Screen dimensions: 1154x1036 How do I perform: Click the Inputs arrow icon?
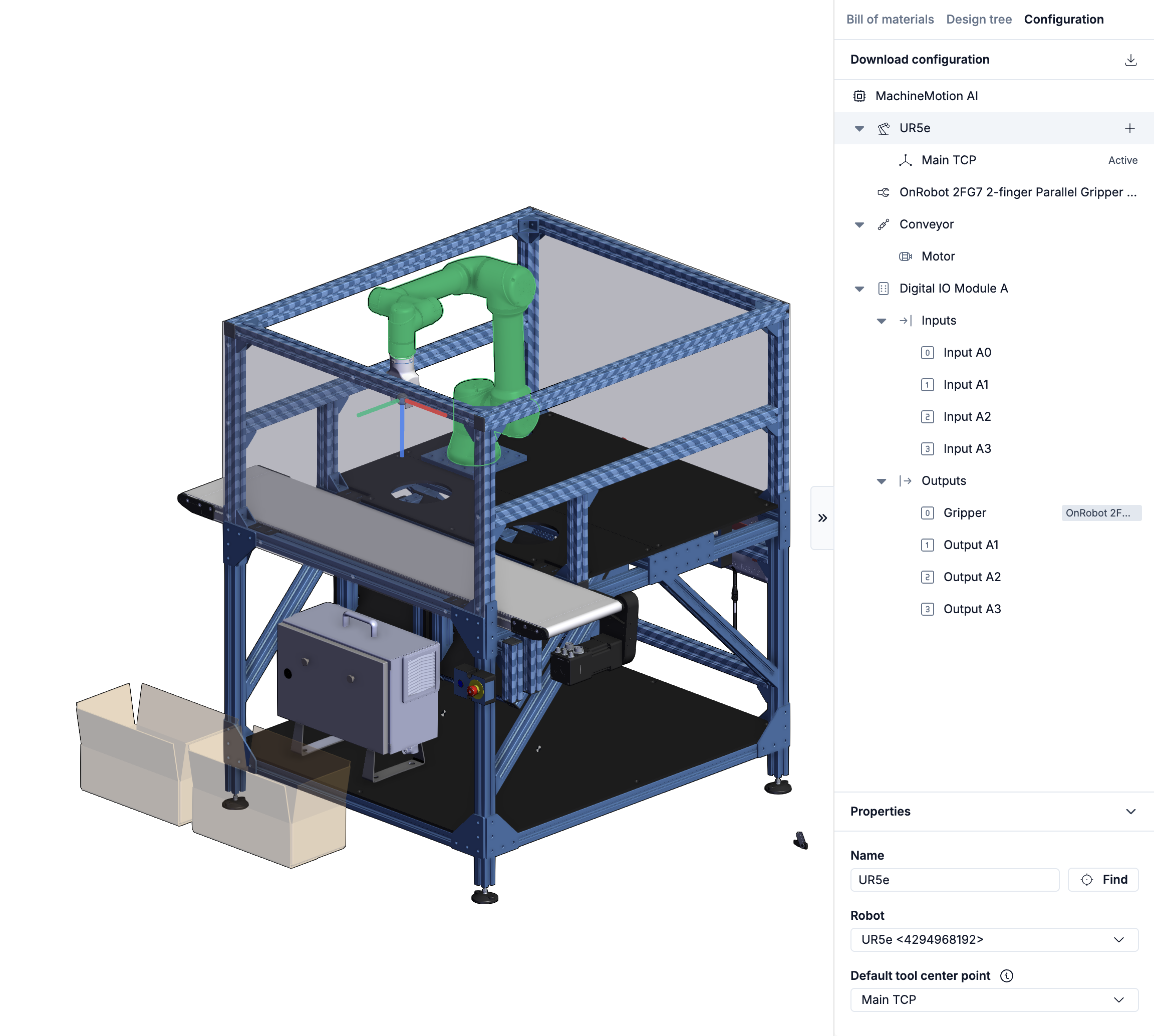[906, 321]
